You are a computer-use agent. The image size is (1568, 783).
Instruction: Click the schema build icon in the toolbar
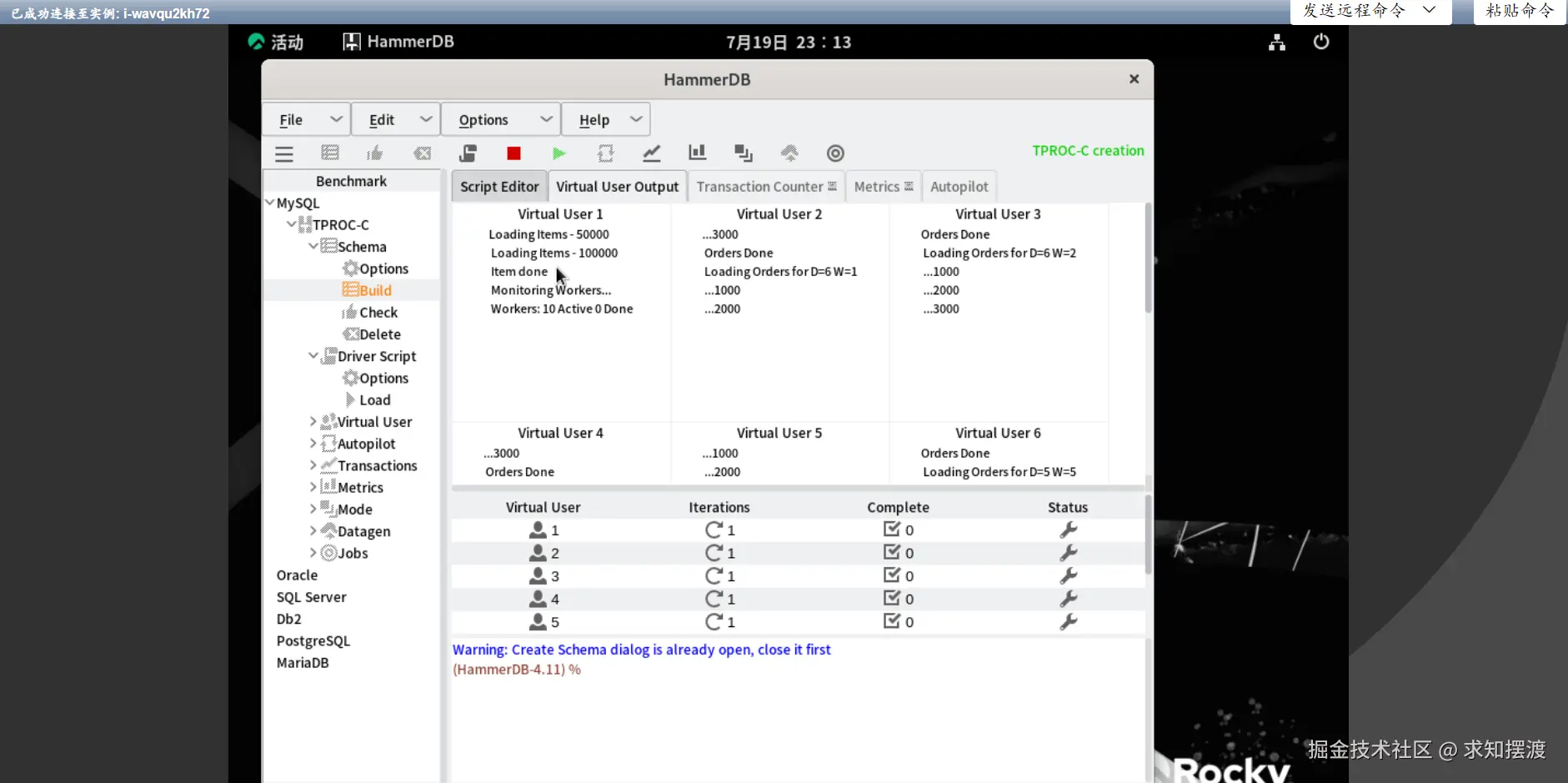[330, 153]
